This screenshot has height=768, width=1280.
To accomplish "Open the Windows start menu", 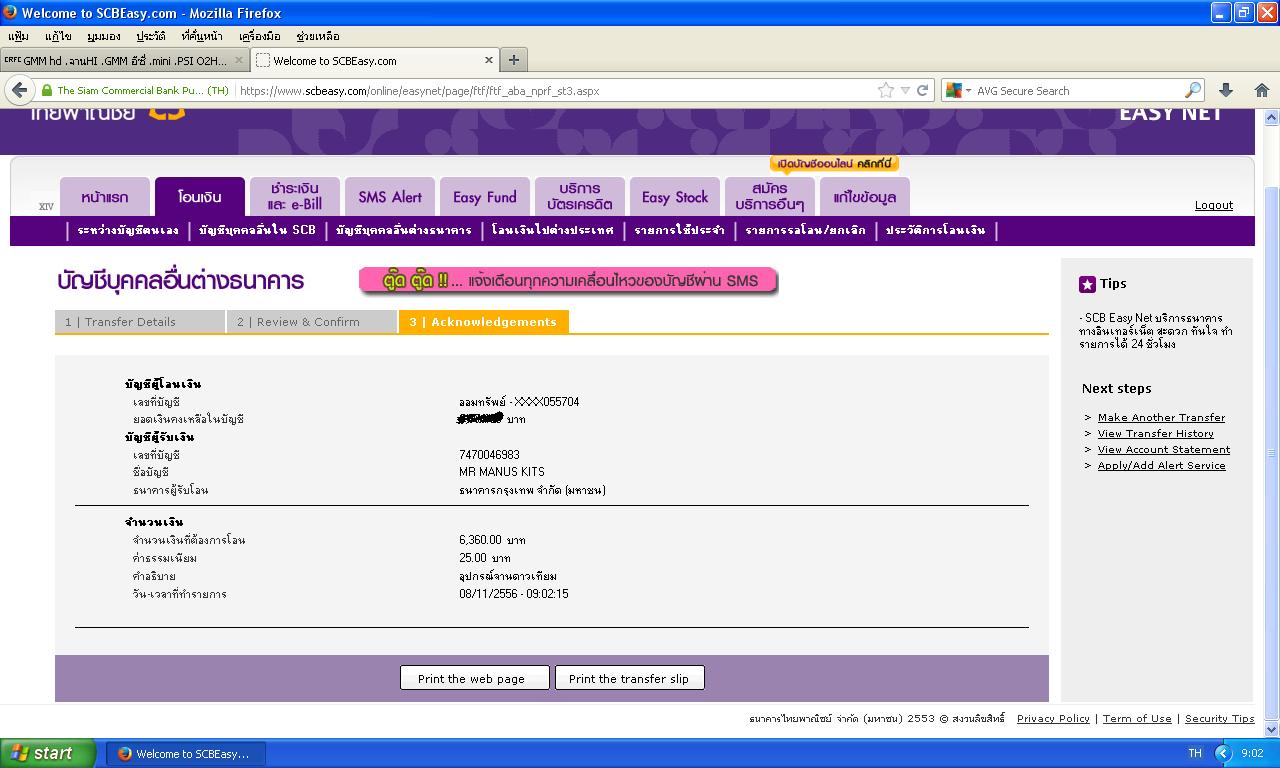I will [x=48, y=753].
